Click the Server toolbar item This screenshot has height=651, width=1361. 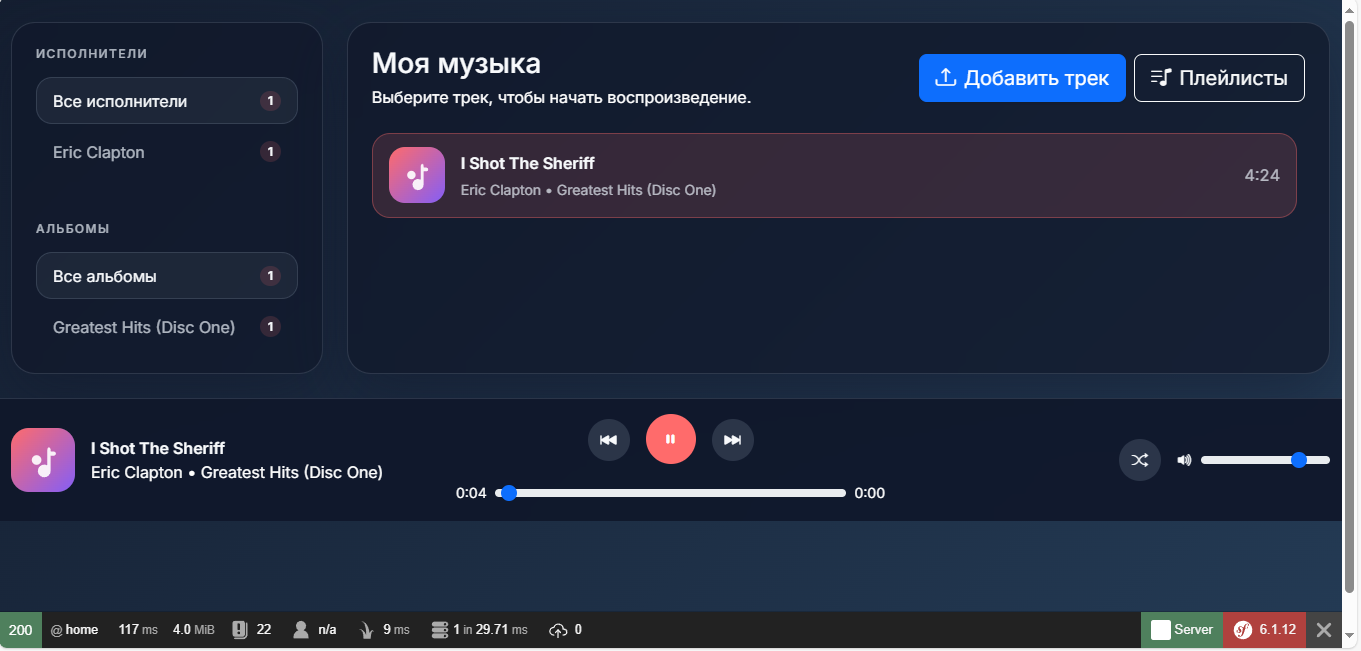pyautogui.click(x=1182, y=630)
